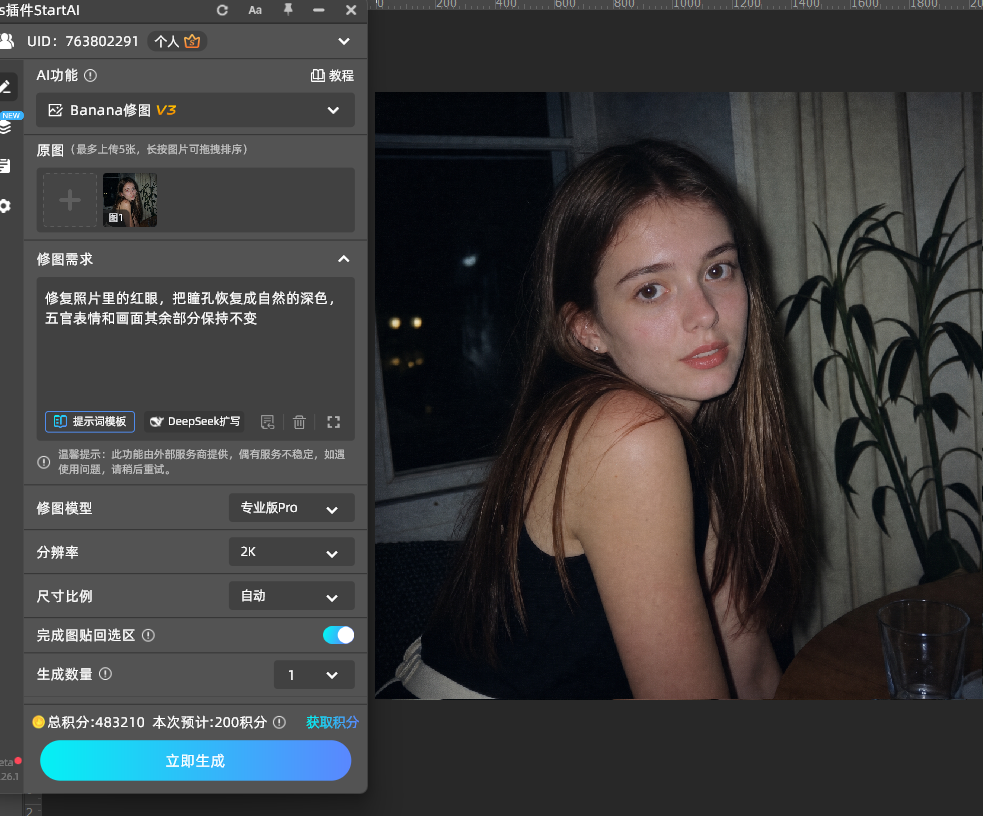Screen dimensions: 983x816
Task: Open the 分辨率 2K dropdown
Action: 292,552
